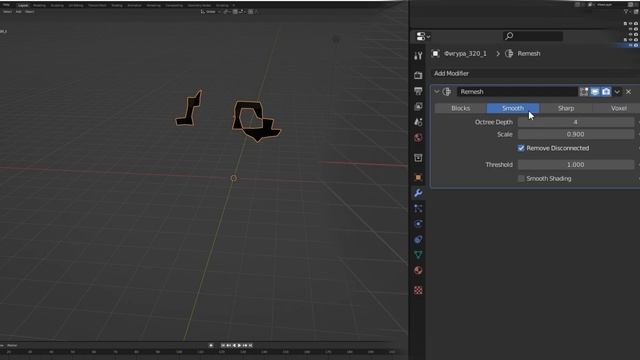Select the left shape in the viewport
Viewport: 640px width, 360px height.
(x=189, y=109)
